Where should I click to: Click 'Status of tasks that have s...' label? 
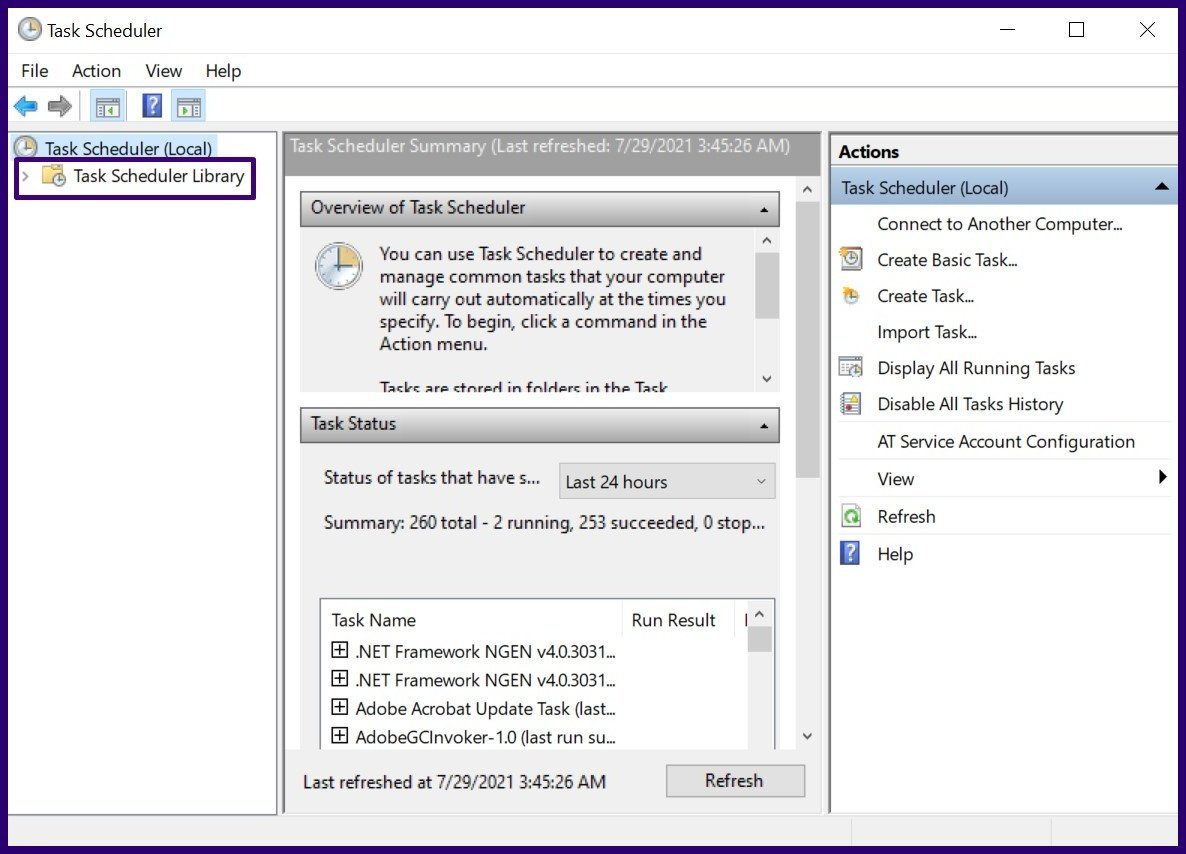click(x=432, y=478)
